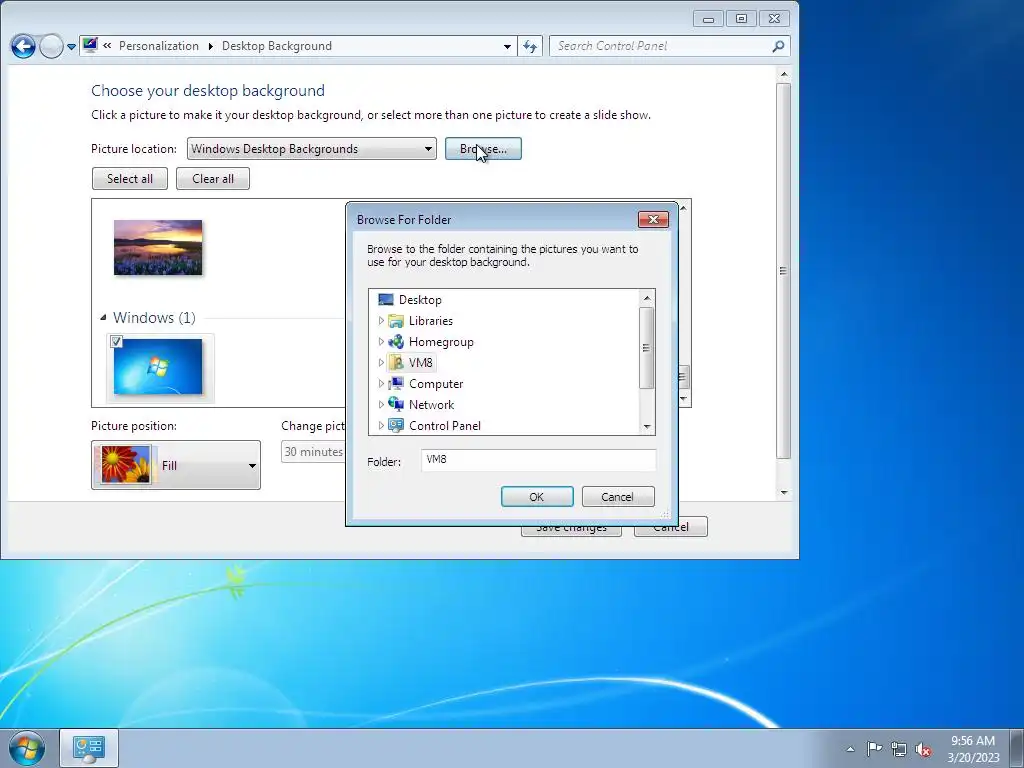
Task: Open the recent pages dropdown arrow
Action: point(71,46)
